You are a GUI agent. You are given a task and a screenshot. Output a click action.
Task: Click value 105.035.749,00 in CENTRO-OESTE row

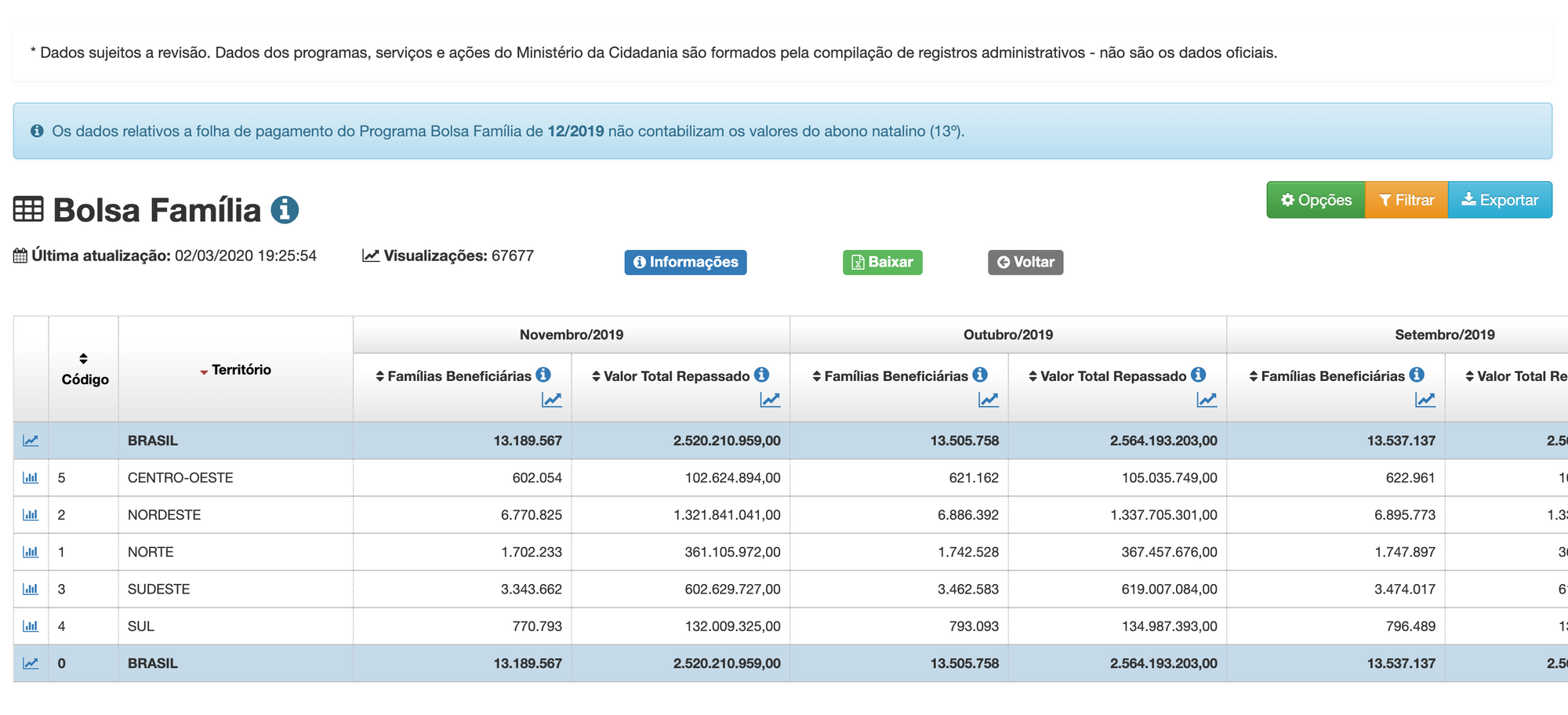(x=1169, y=477)
